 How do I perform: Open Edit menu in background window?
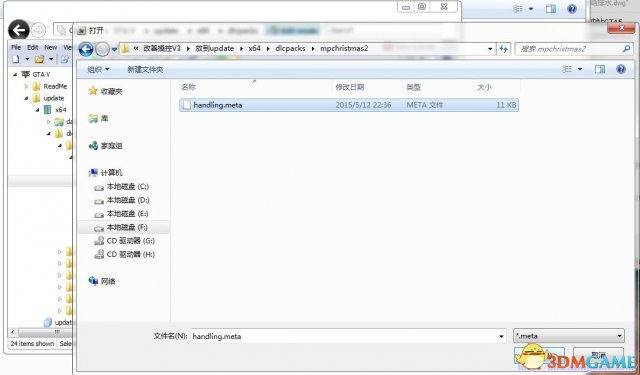pyautogui.click(x=33, y=47)
